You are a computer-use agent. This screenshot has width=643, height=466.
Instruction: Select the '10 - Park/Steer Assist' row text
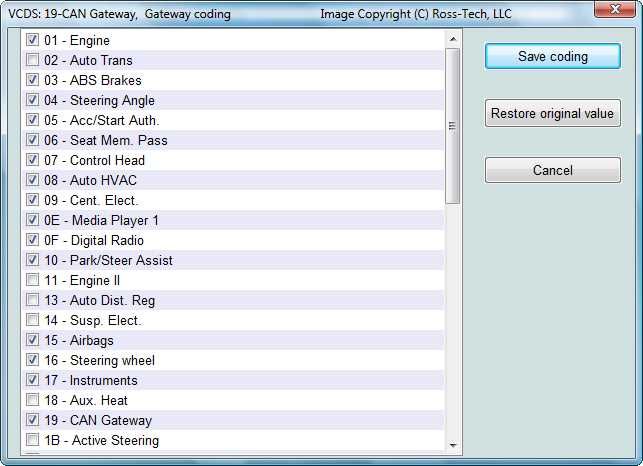click(108, 260)
